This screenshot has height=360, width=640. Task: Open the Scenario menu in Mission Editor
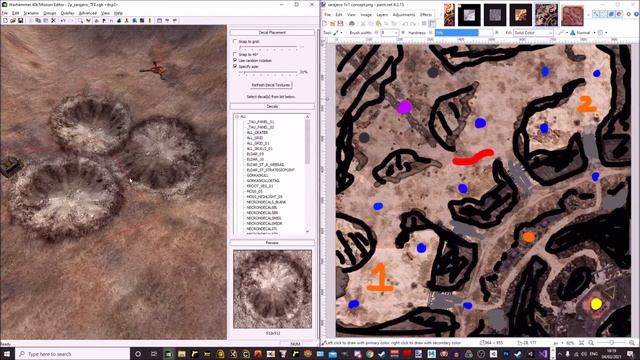31,13
